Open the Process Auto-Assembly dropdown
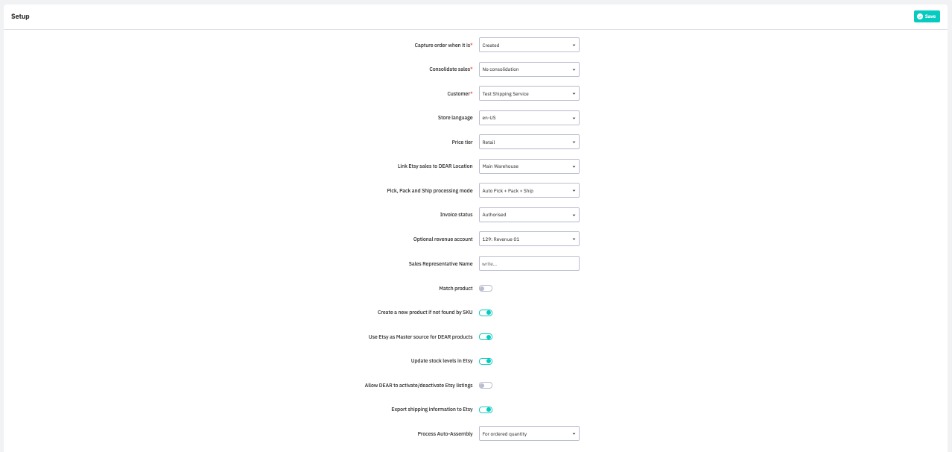Viewport: 952px width, 452px height. coord(529,434)
